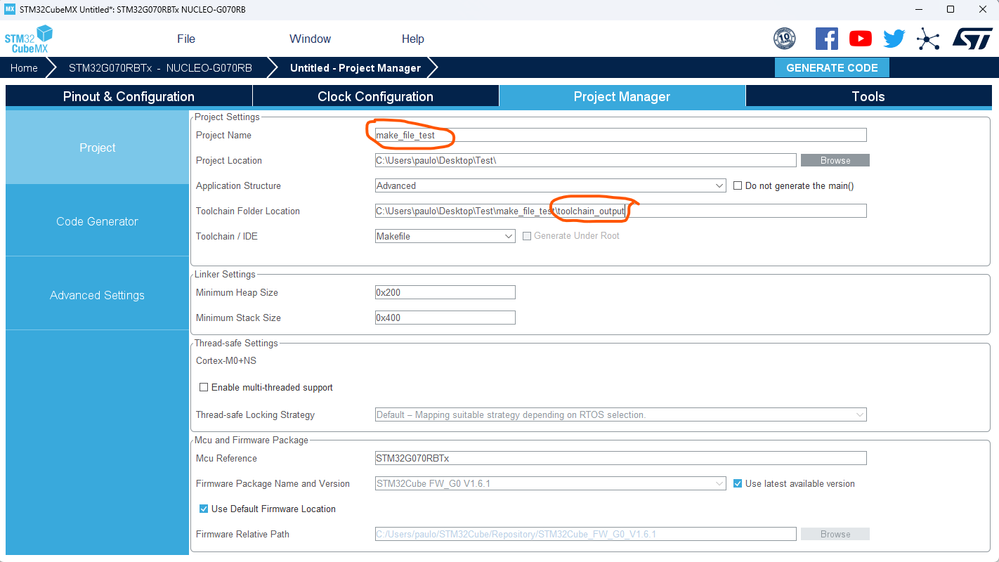The image size is (999, 562).
Task: Open the Twitter bird icon link
Action: [894, 39]
